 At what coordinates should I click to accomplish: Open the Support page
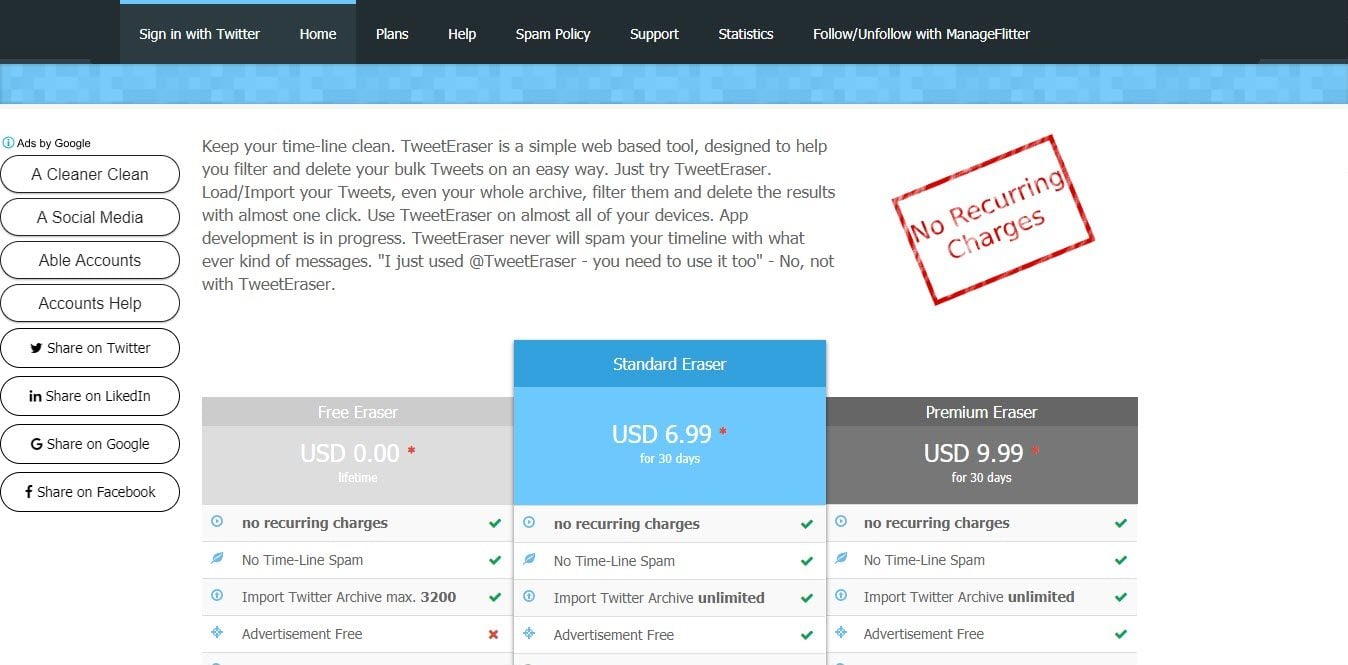click(654, 34)
